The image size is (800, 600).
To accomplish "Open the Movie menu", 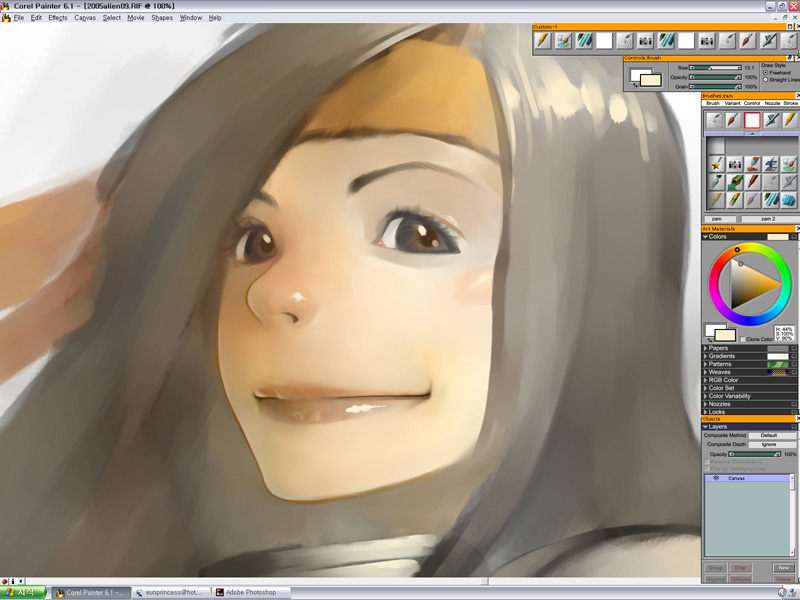I will (136, 17).
